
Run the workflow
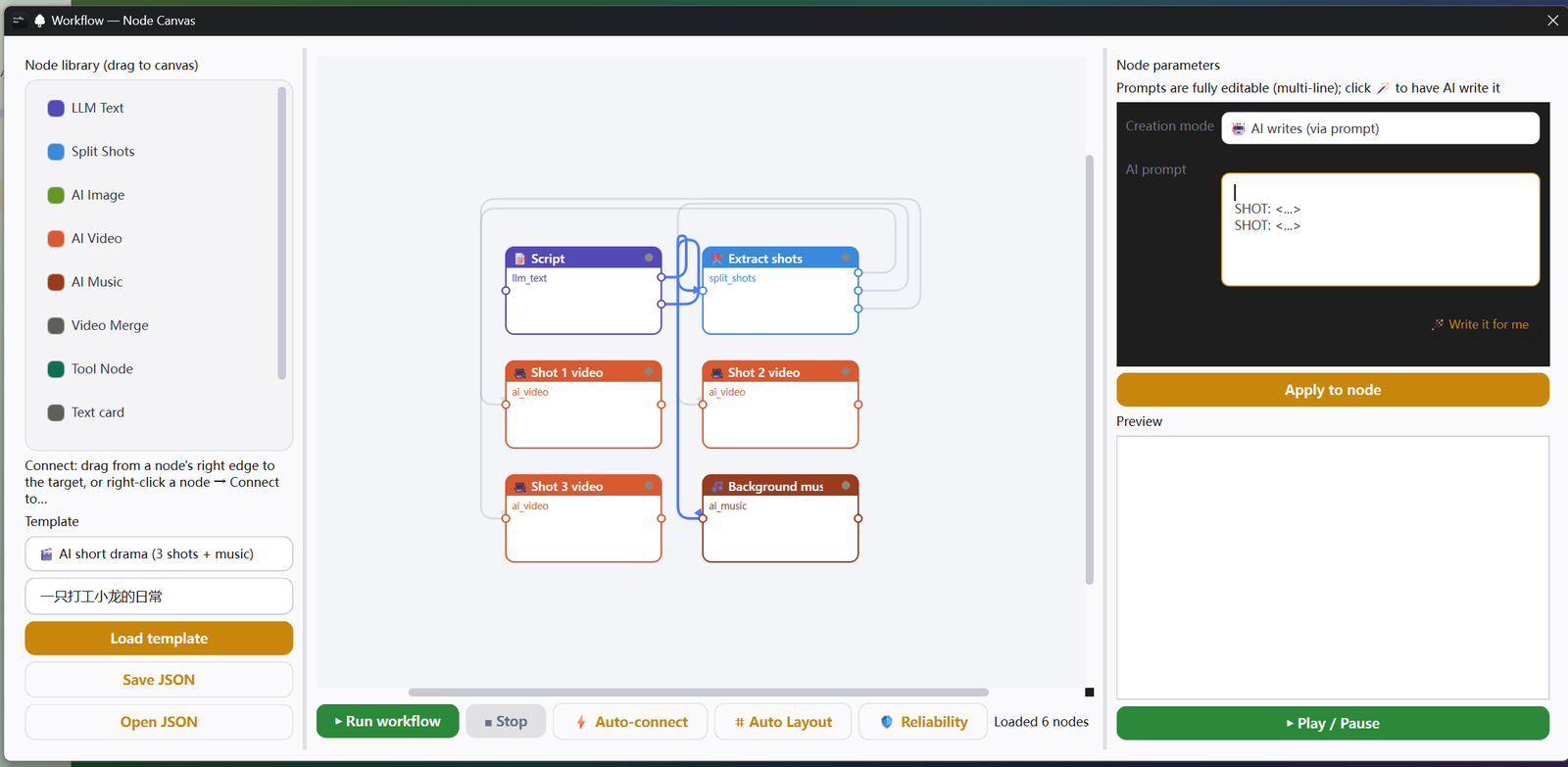(x=387, y=722)
